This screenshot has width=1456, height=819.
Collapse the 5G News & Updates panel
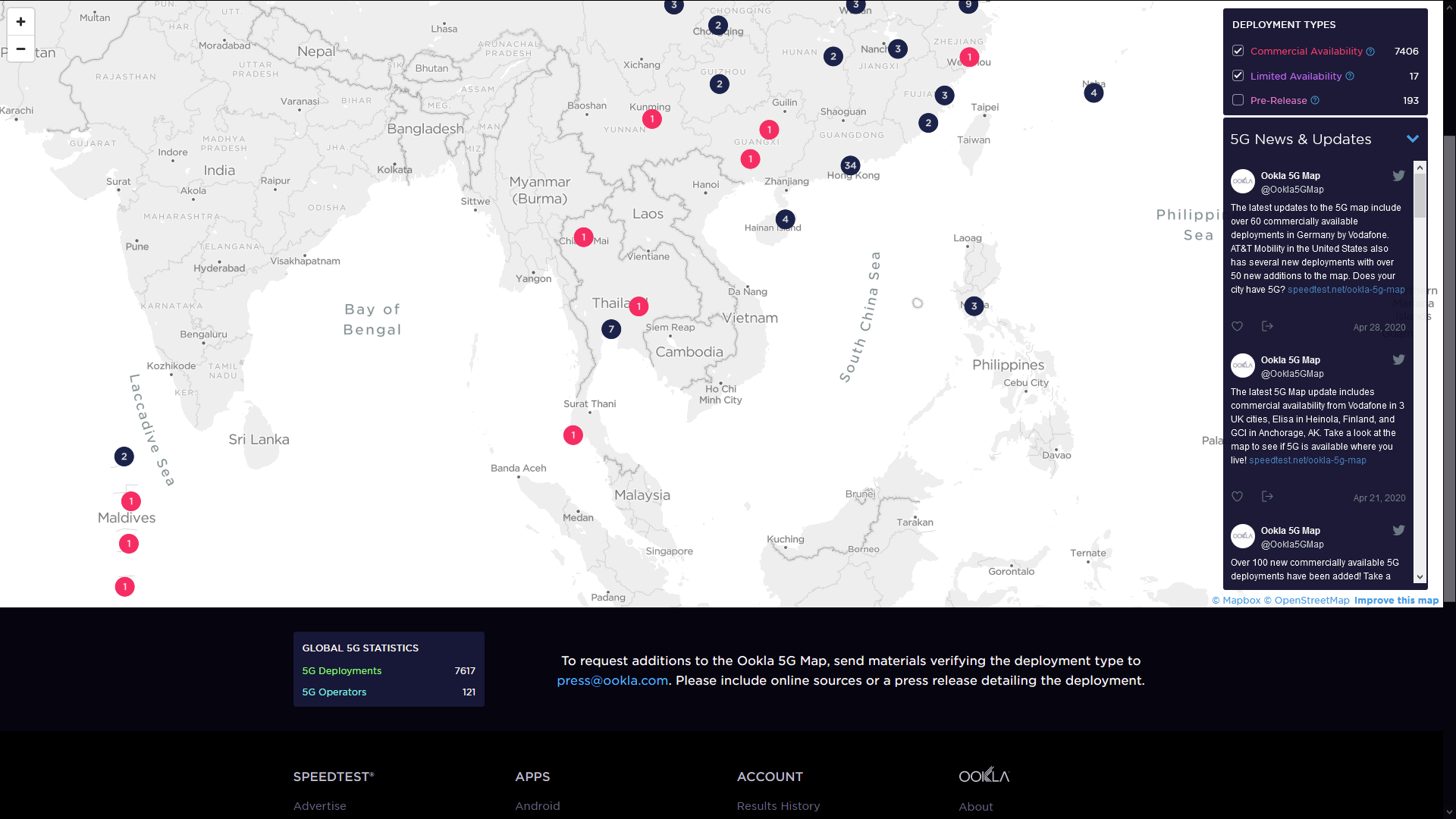(x=1413, y=139)
